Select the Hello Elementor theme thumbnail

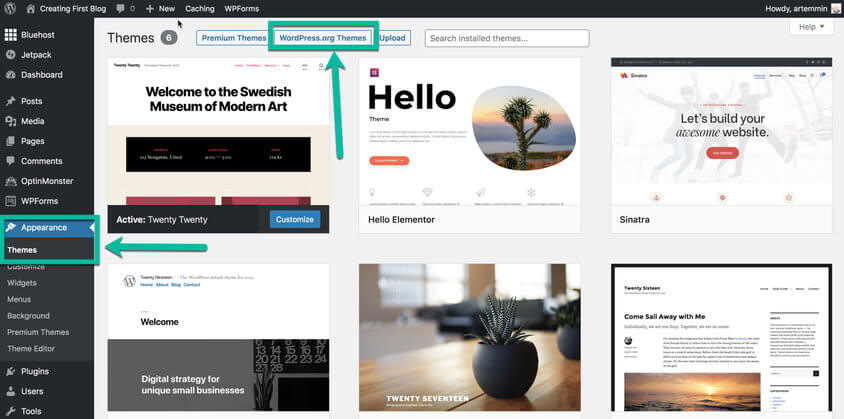point(470,132)
